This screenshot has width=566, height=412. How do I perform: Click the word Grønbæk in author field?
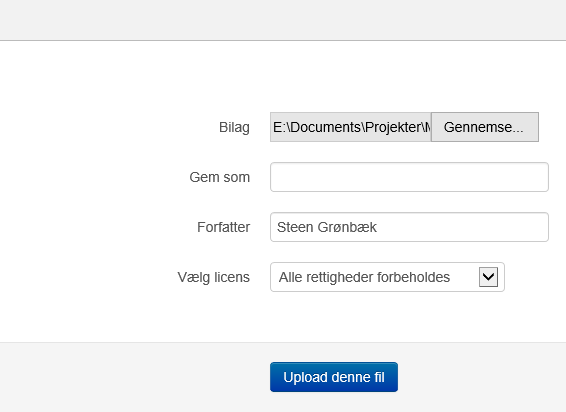point(347,227)
